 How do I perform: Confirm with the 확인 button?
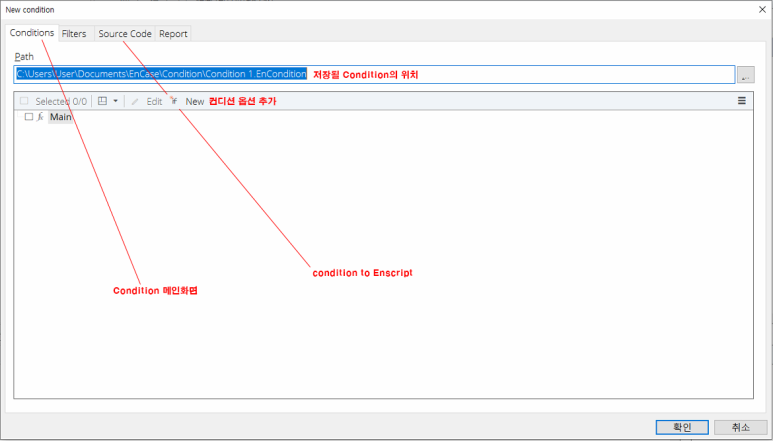point(682,427)
